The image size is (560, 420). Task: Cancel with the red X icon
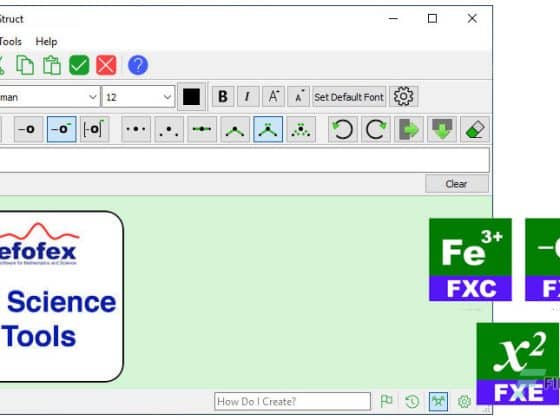(x=106, y=65)
